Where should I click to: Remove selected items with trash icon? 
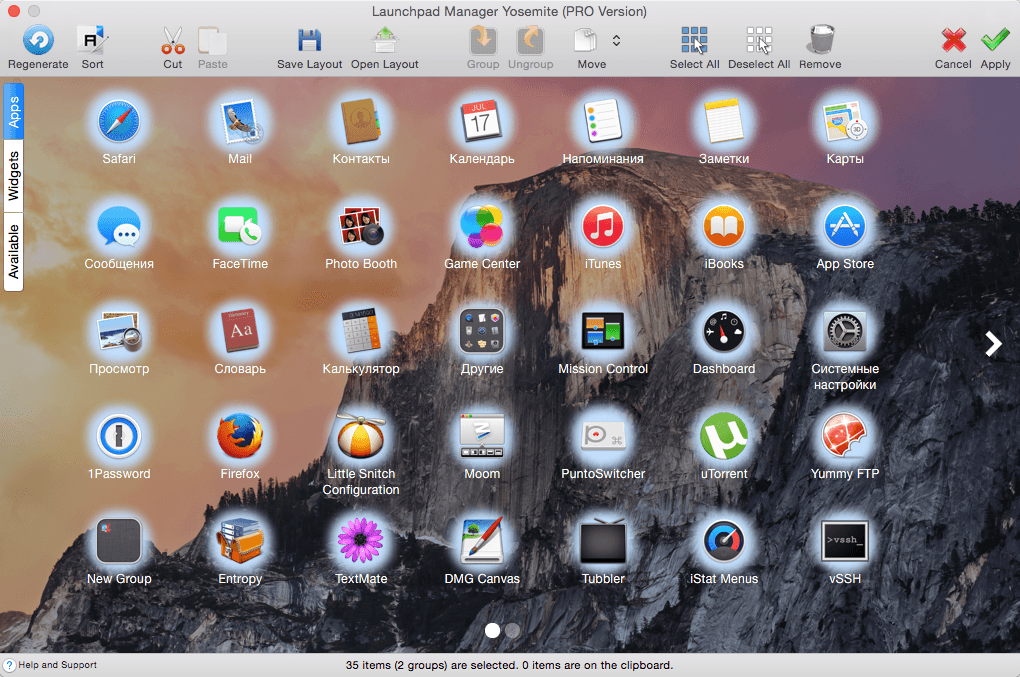click(820, 39)
